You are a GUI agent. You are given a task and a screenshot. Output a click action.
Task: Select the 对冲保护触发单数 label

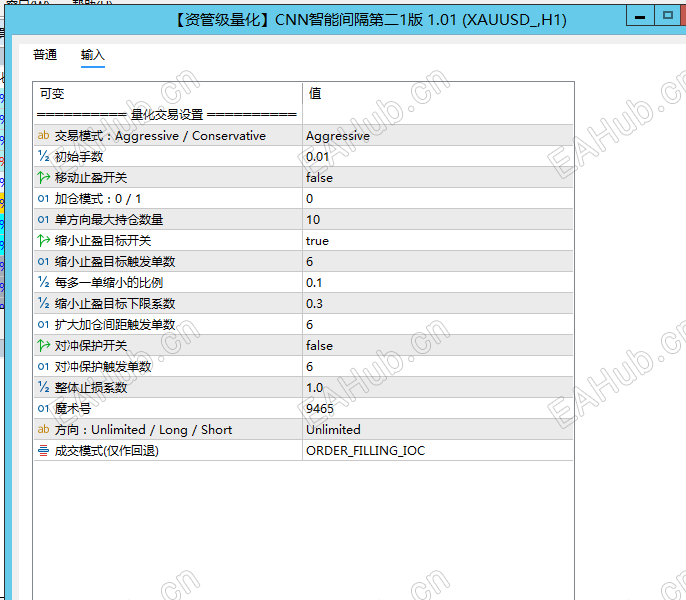pyautogui.click(x=103, y=367)
